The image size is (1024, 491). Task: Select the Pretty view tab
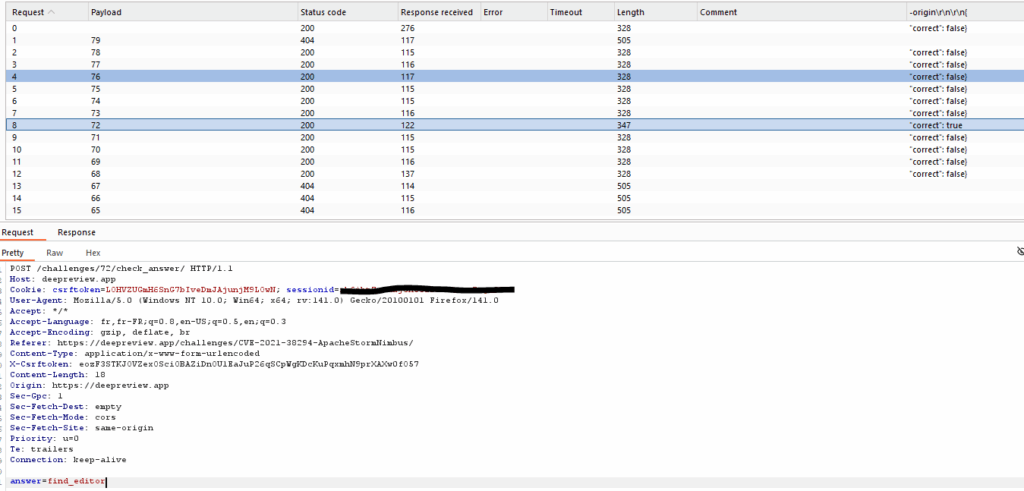13,253
